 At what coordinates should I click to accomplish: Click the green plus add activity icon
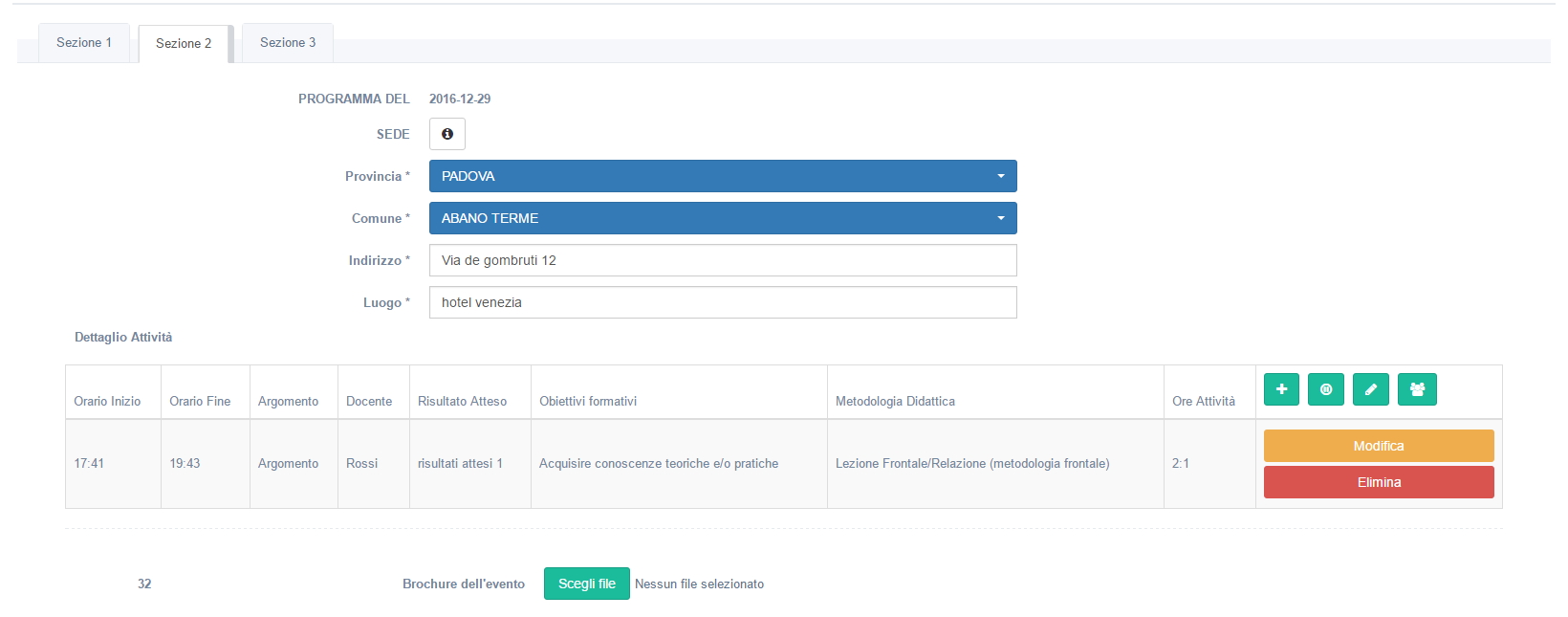pyautogui.click(x=1281, y=389)
